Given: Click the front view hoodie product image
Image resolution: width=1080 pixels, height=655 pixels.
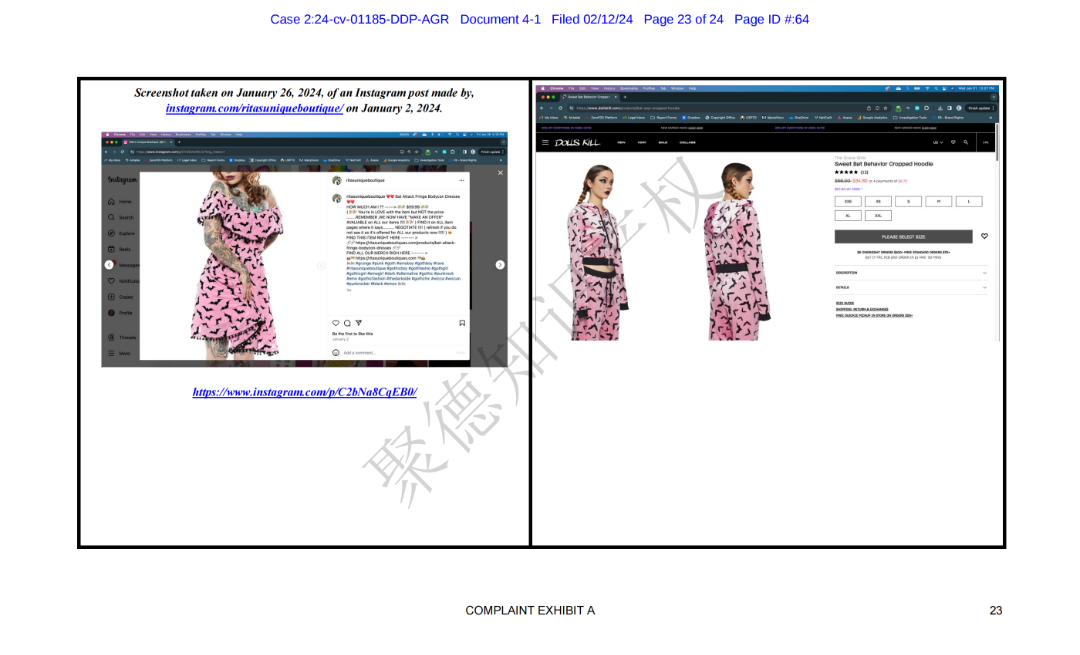Looking at the screenshot, I should (x=599, y=251).
